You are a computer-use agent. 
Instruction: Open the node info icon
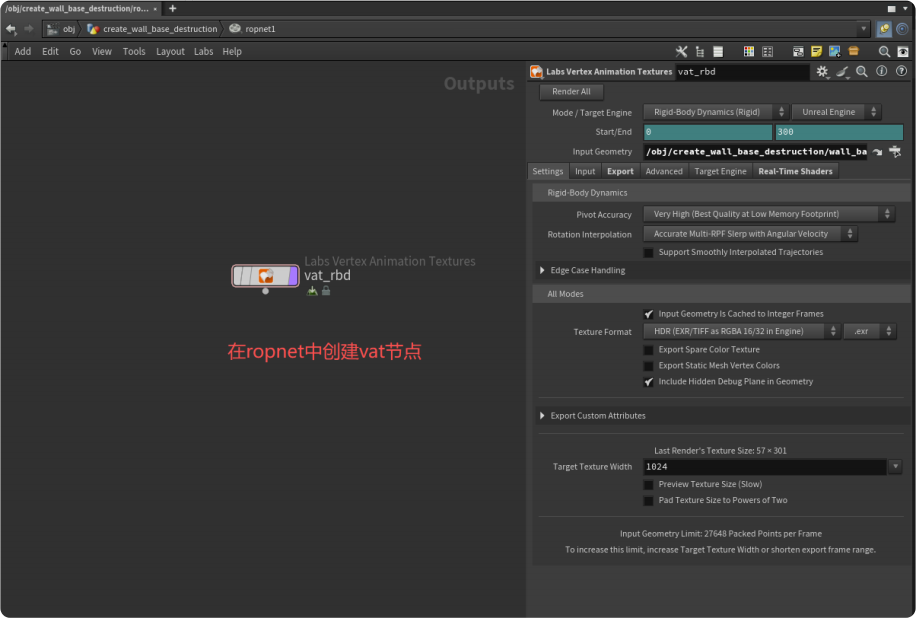(881, 72)
